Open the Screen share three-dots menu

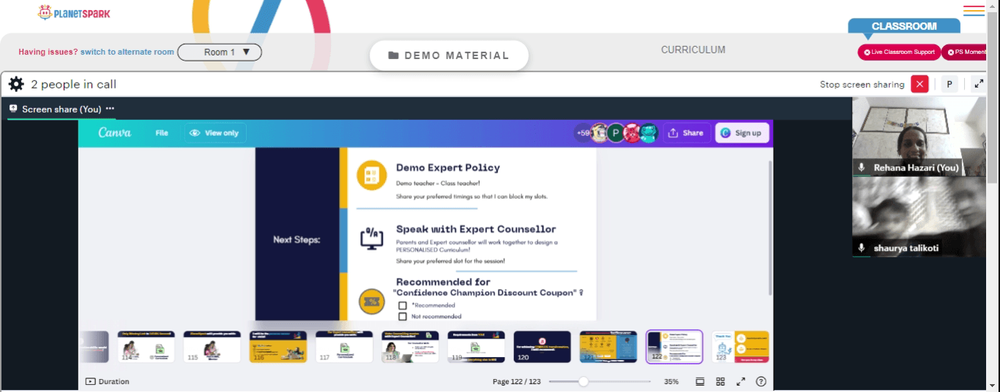click(x=110, y=109)
